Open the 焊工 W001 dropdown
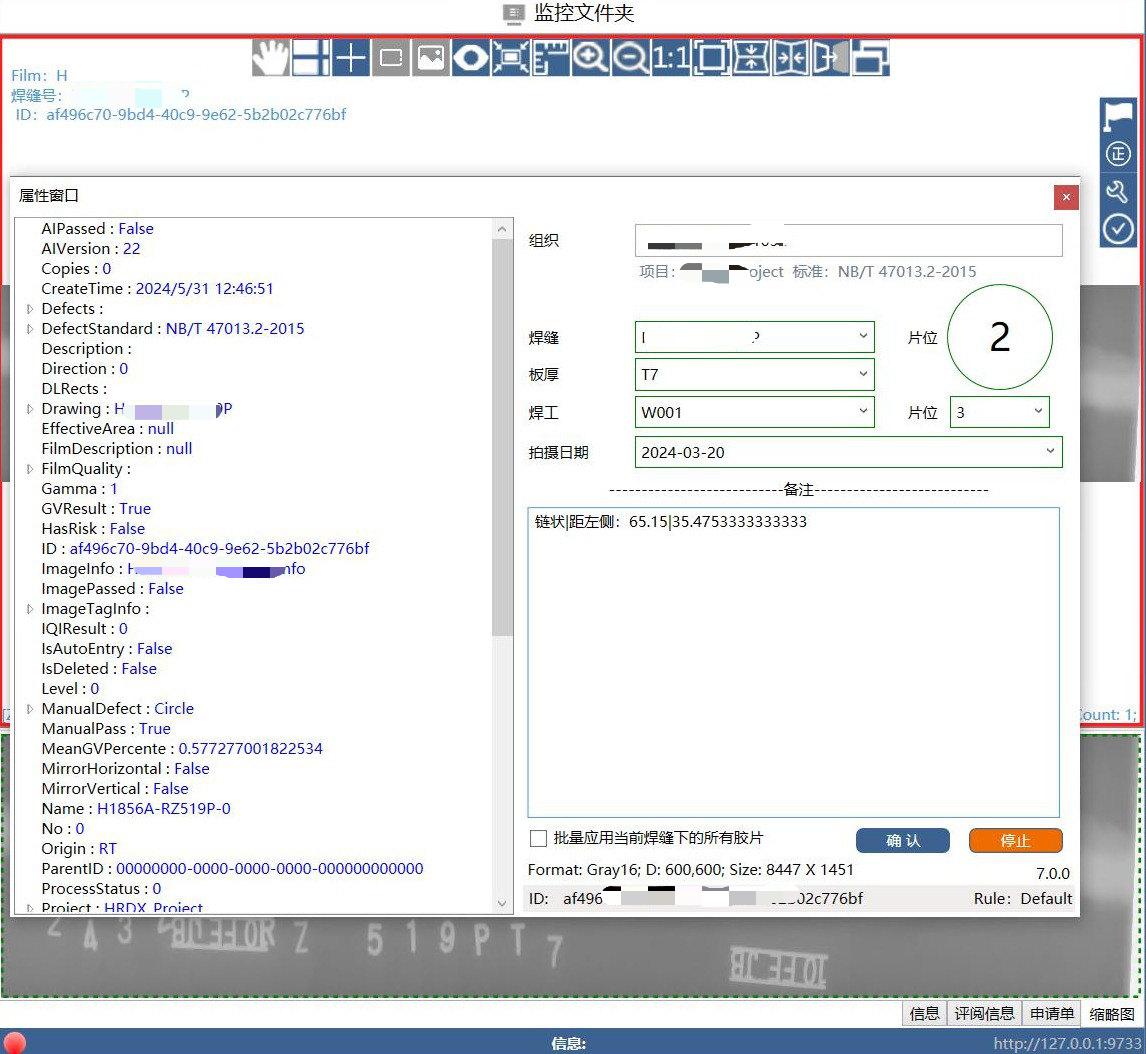1146x1054 pixels. tap(754, 412)
